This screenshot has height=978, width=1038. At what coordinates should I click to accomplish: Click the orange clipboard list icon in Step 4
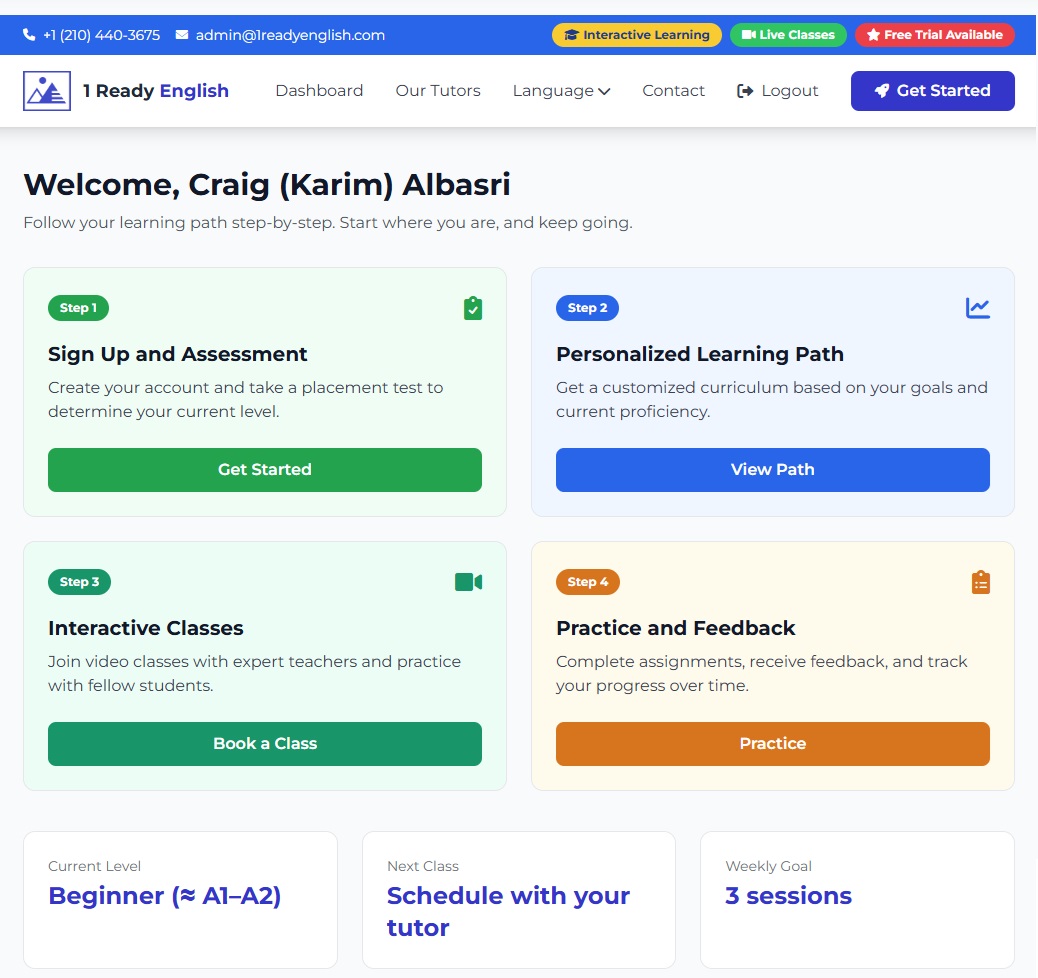pos(980,582)
